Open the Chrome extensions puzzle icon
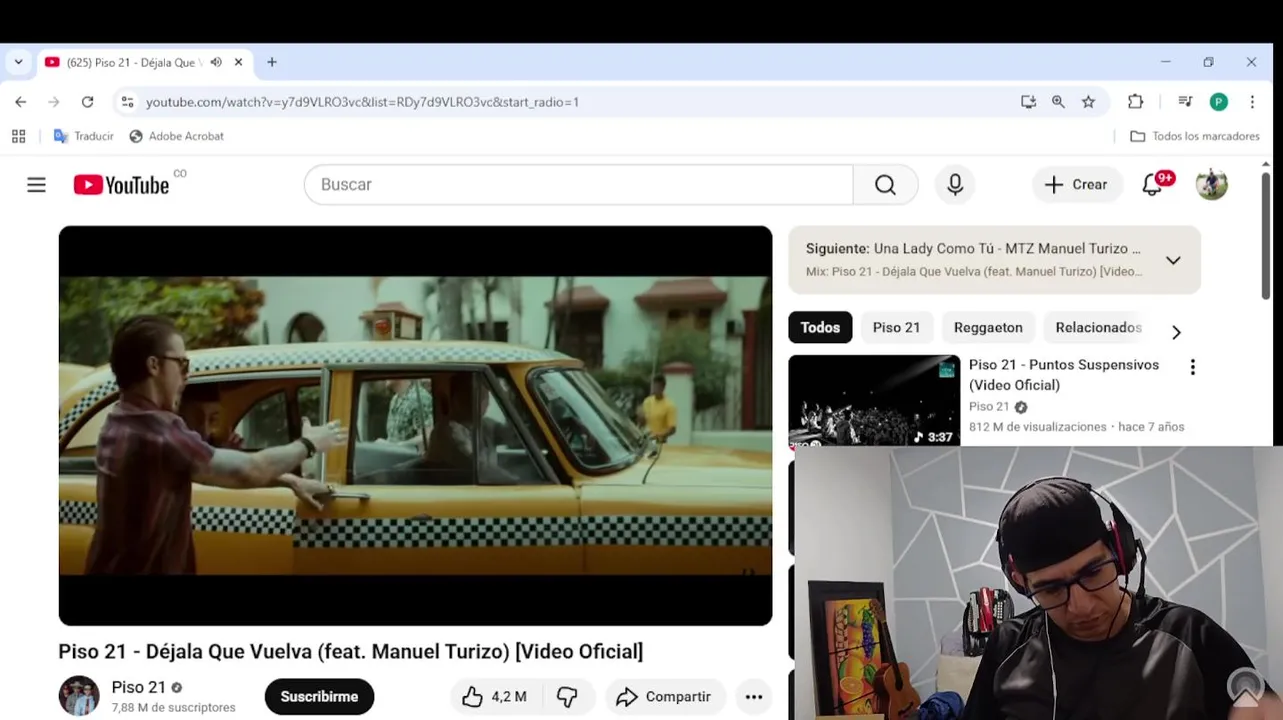This screenshot has width=1283, height=720. pyautogui.click(x=1135, y=102)
